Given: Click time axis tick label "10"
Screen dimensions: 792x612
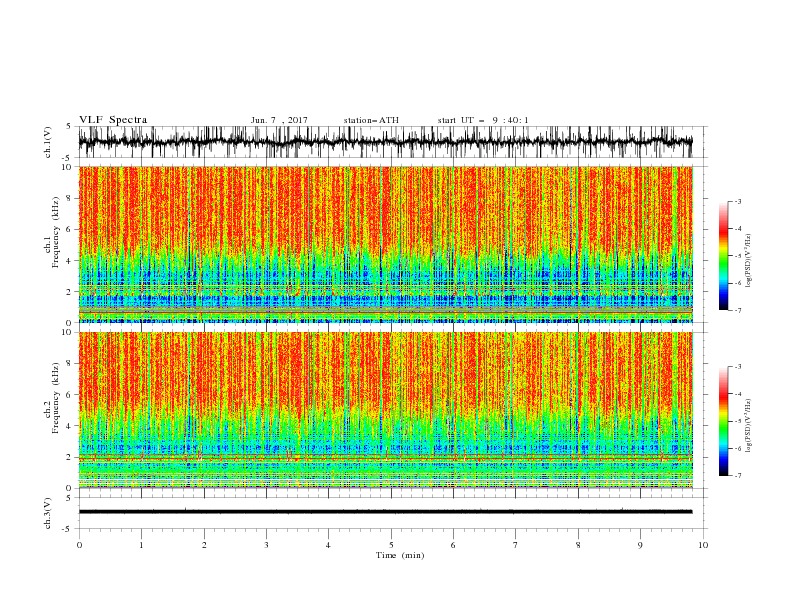Looking at the screenshot, I should point(703,545).
